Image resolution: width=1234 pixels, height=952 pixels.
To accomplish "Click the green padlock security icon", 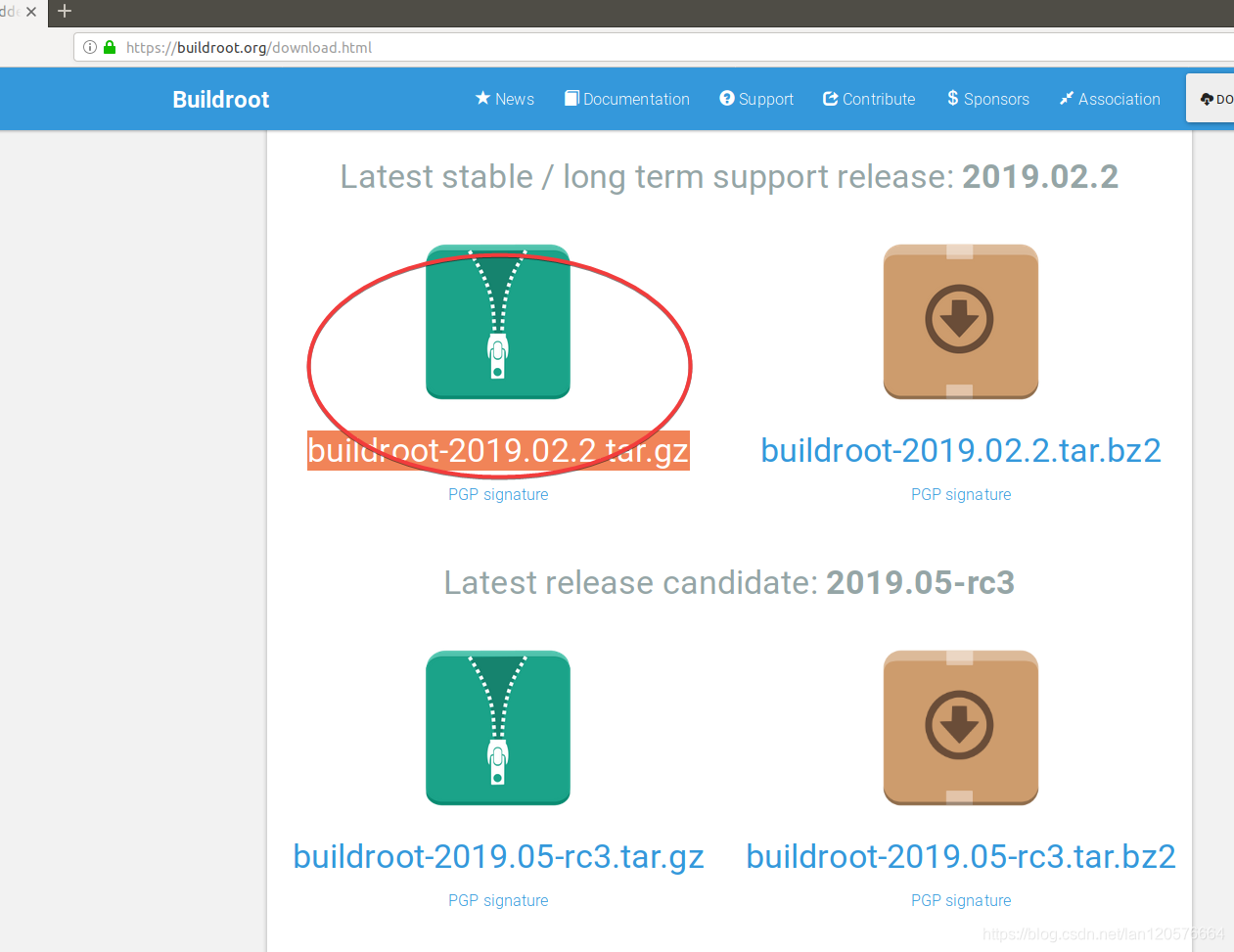I will coord(110,47).
